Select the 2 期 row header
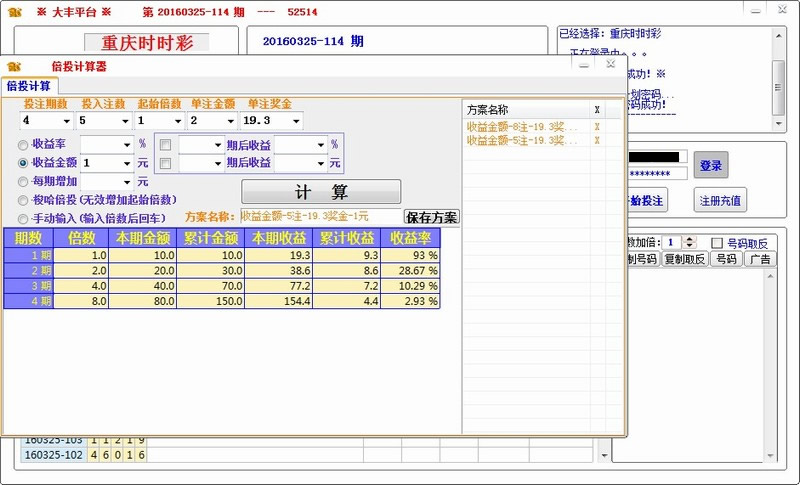 tap(29, 270)
